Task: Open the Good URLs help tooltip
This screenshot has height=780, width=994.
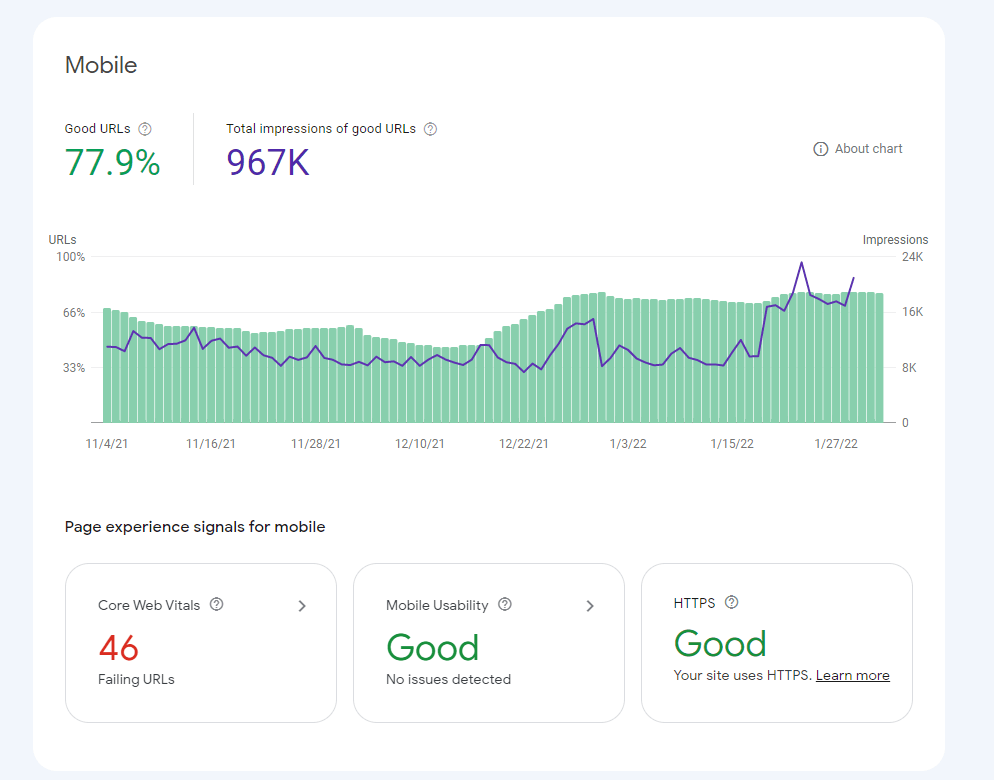Action: point(145,128)
